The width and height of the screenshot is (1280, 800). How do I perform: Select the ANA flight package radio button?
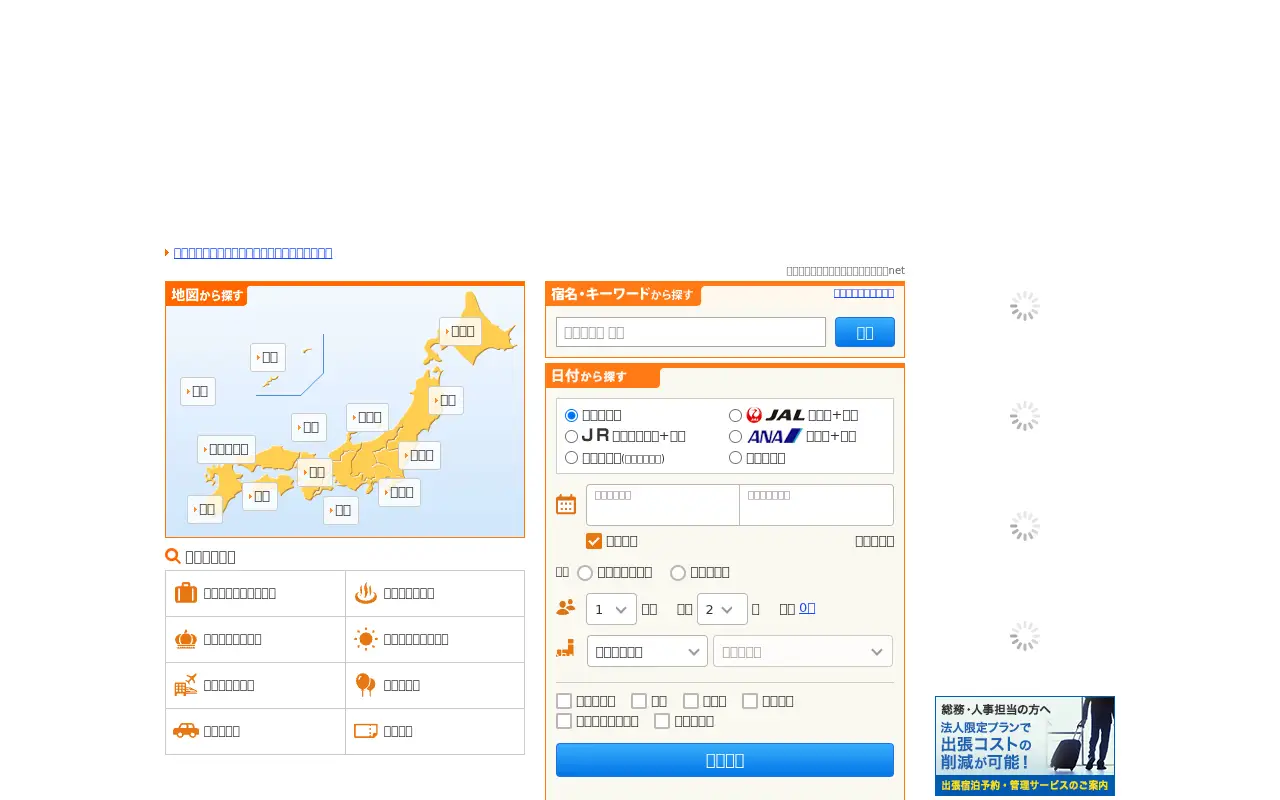[x=736, y=436]
